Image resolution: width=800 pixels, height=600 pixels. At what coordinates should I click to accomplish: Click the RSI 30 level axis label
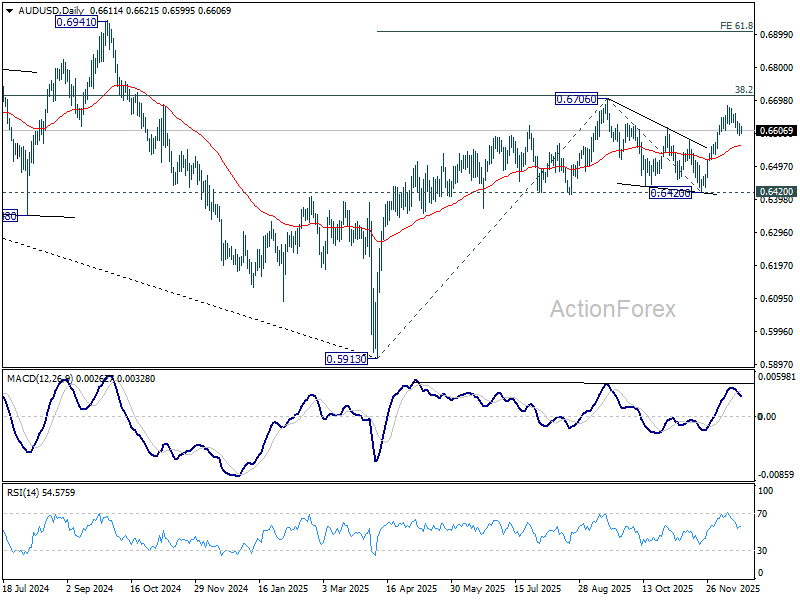click(765, 551)
